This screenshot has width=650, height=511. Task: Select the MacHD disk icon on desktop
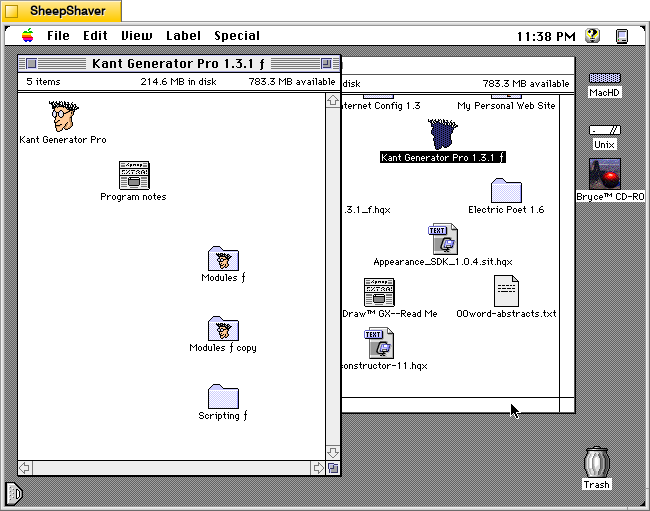click(x=604, y=78)
